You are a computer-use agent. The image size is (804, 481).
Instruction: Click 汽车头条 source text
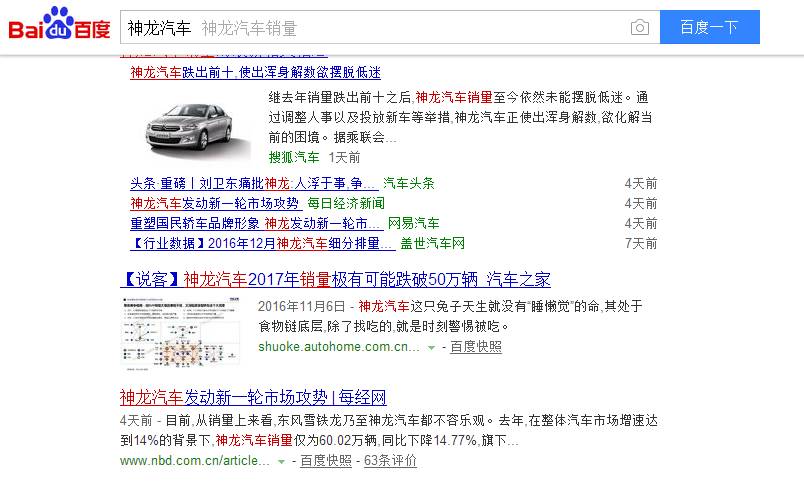tap(409, 183)
